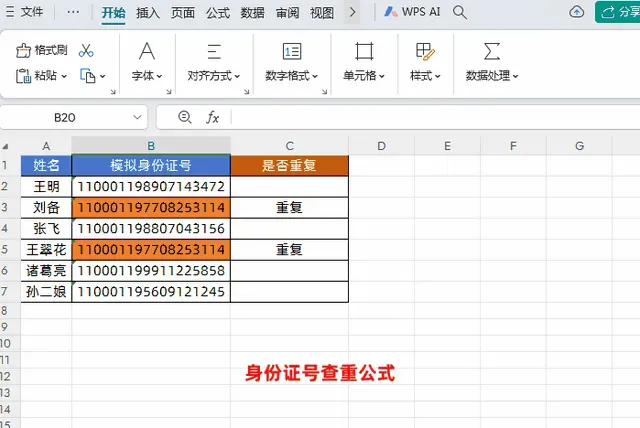Select the 数据 ribbon tab
Viewport: 640px width, 428px height.
click(x=253, y=13)
